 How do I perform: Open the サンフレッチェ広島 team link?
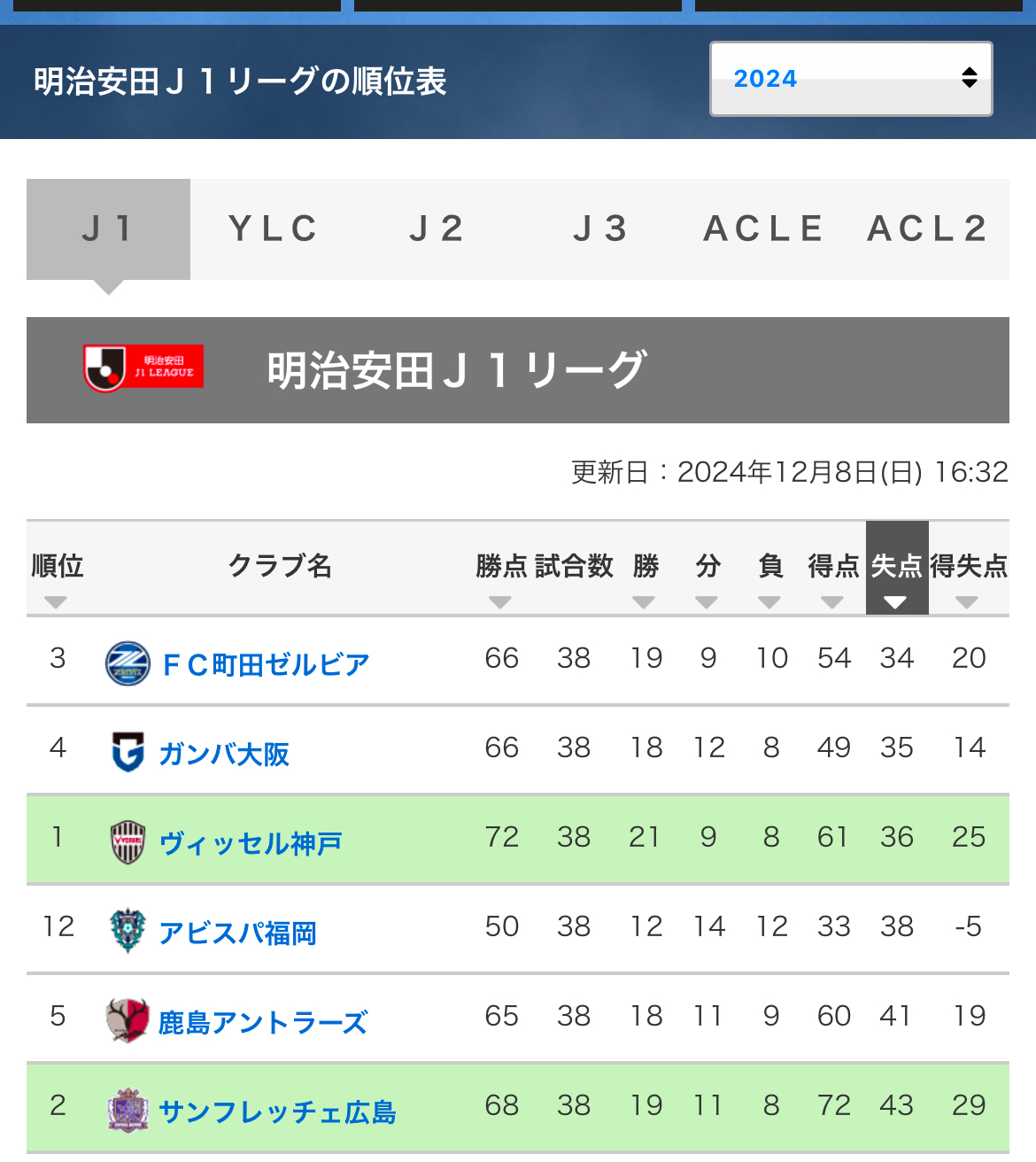(x=277, y=1112)
